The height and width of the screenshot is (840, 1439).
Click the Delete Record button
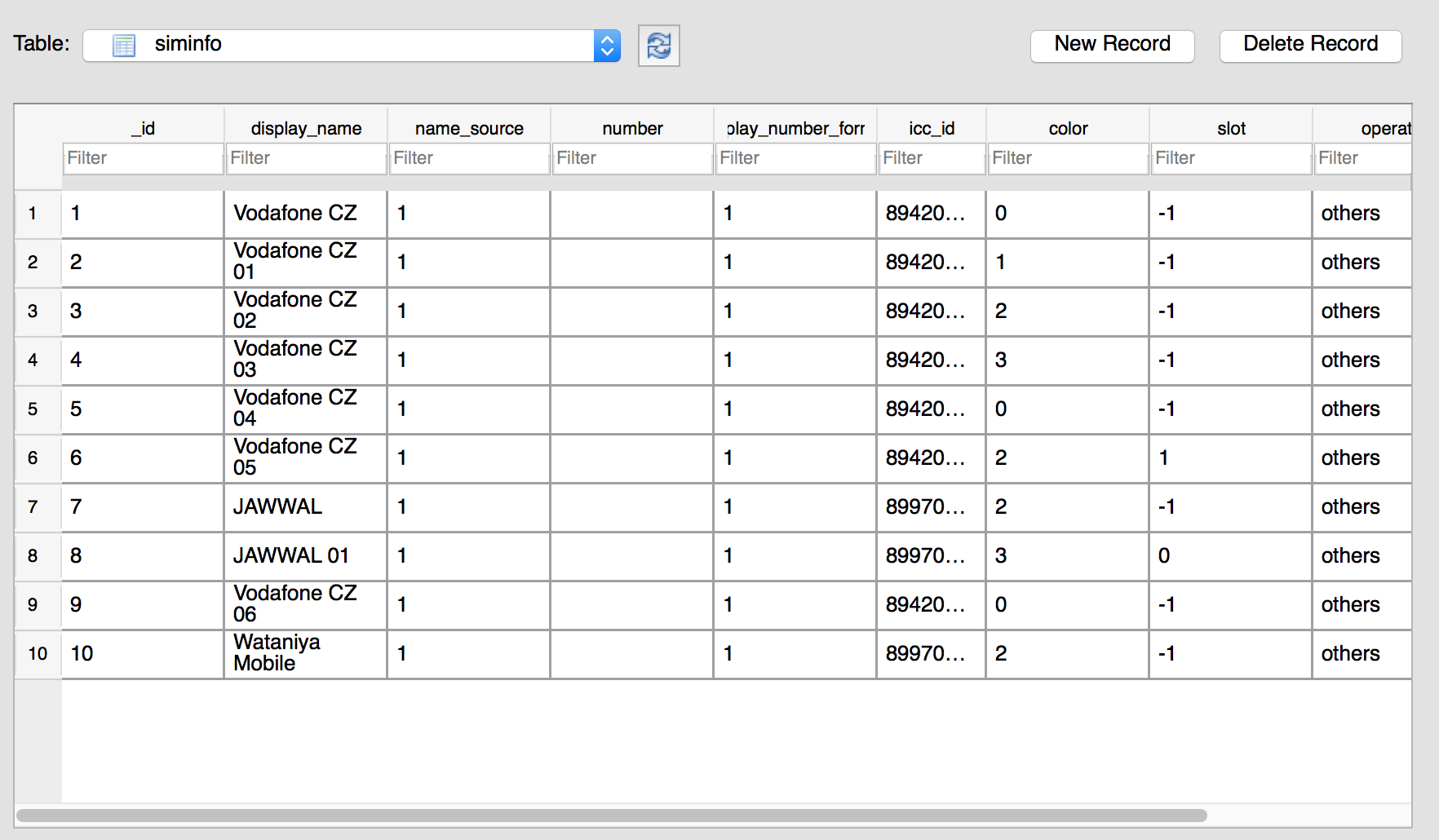point(1310,46)
